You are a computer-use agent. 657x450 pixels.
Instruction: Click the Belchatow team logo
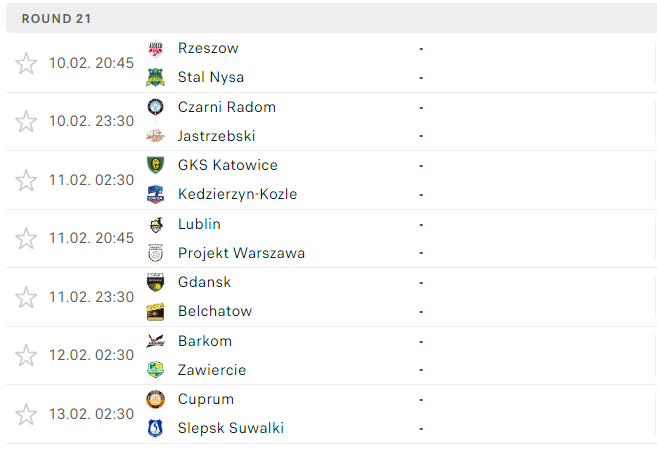[155, 312]
